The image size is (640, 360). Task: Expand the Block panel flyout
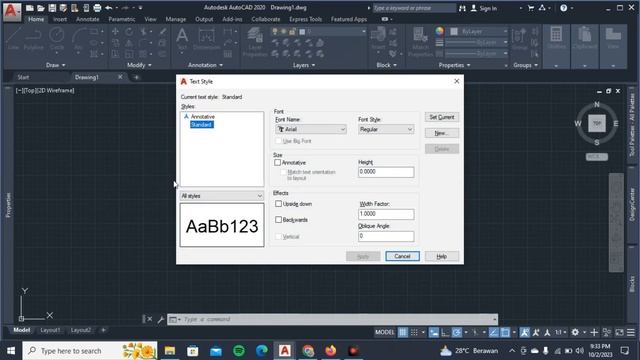point(387,65)
